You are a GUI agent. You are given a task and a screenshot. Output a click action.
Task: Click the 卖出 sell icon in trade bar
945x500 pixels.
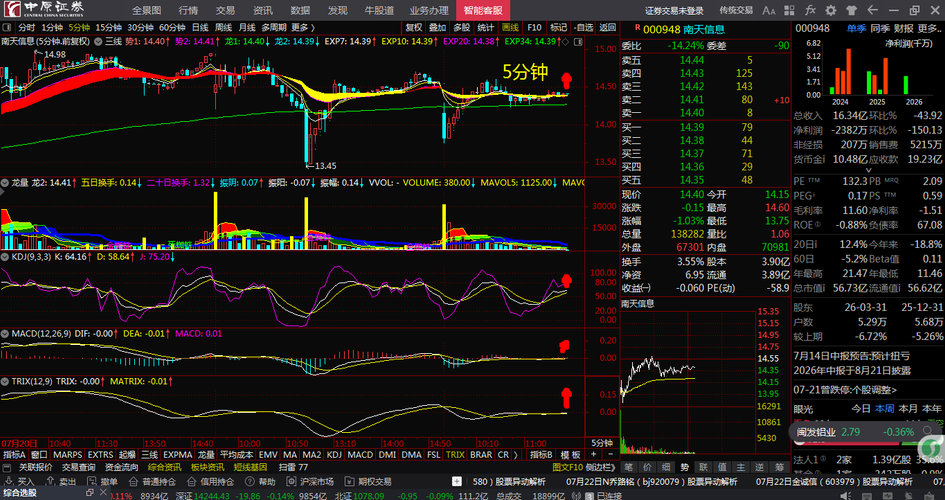point(50,481)
